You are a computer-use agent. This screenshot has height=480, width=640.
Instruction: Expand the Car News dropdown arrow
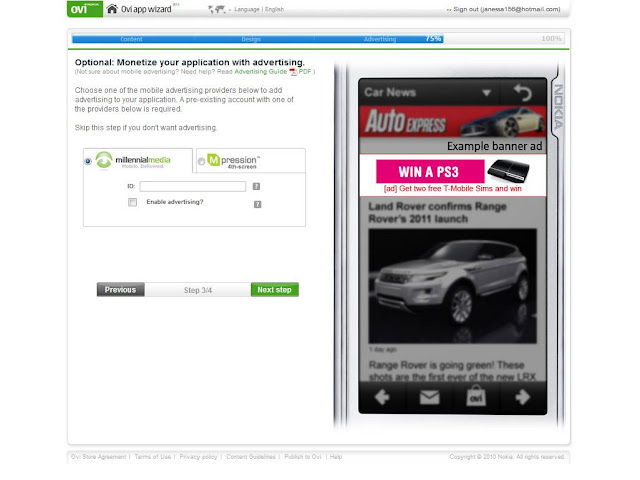tap(487, 93)
